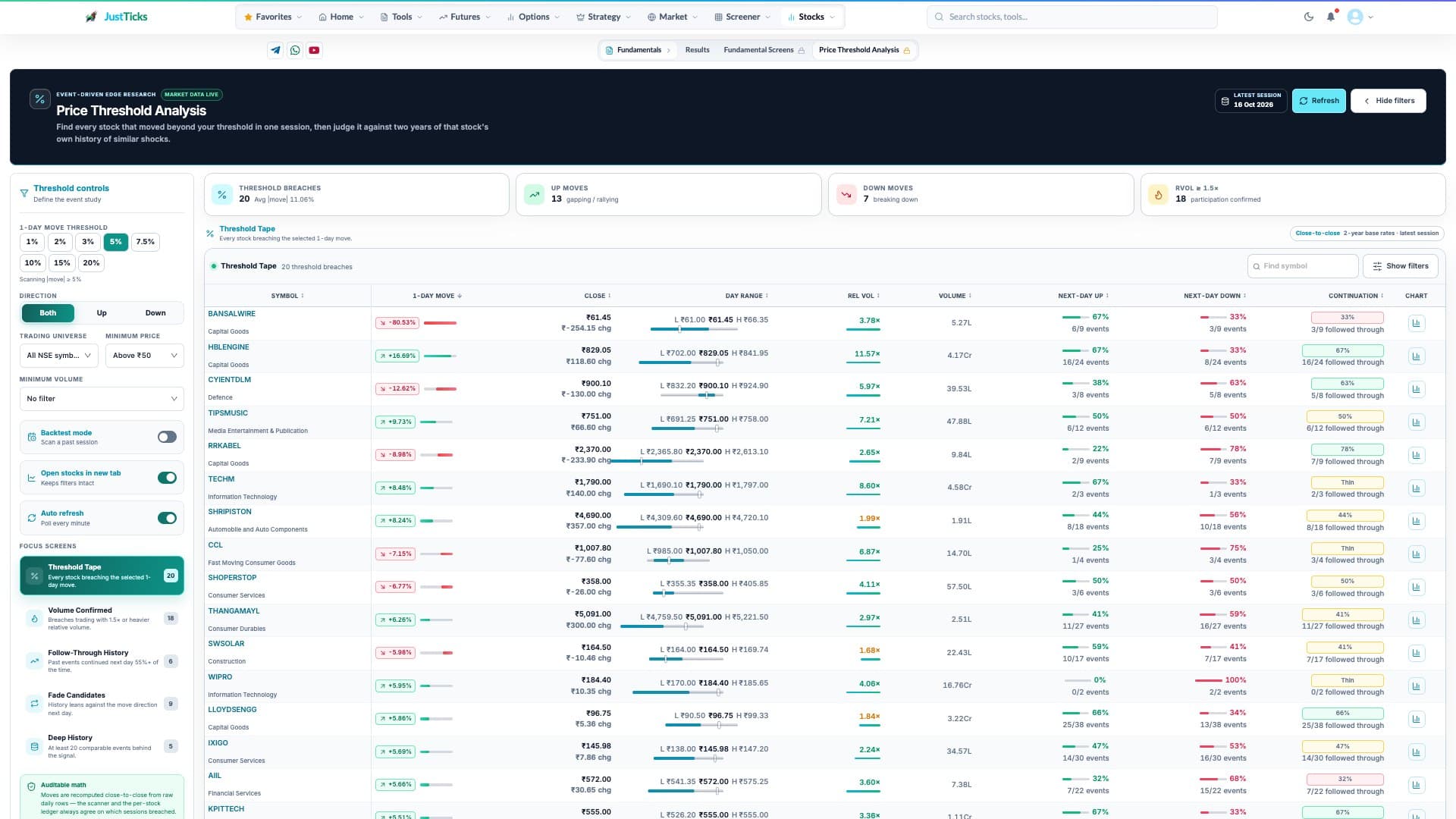This screenshot has width=1456, height=819.
Task: Toggle Backtest mode switch
Action: click(x=167, y=437)
